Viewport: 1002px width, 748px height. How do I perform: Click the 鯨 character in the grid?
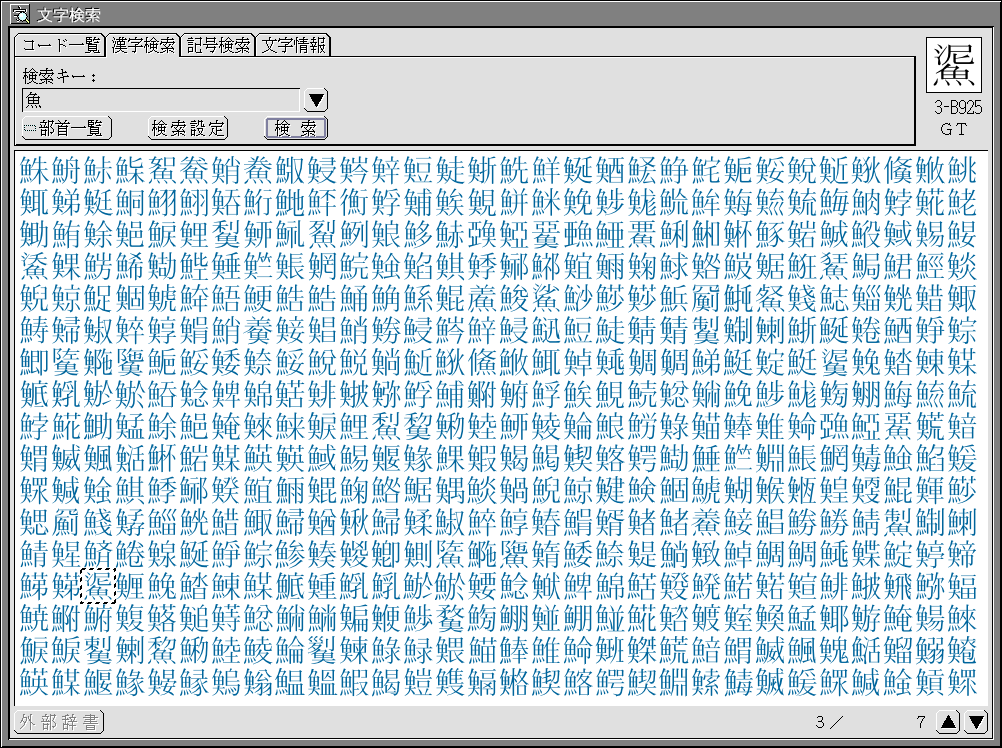(x=65, y=296)
